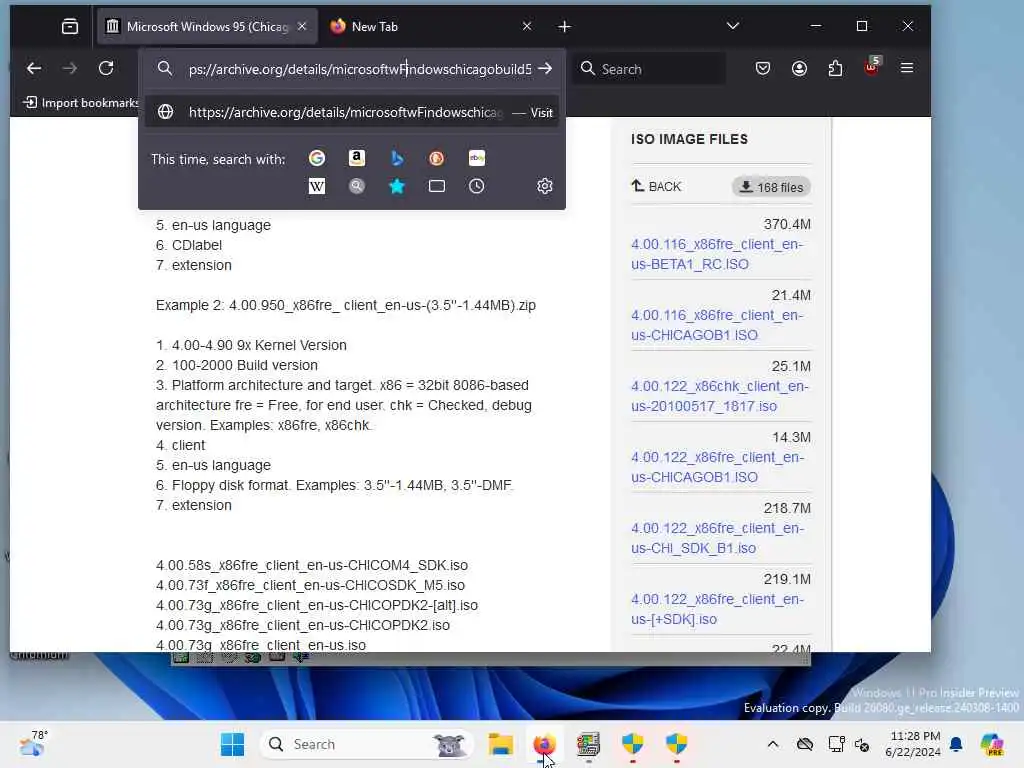Search history using the clock icon

click(477, 187)
